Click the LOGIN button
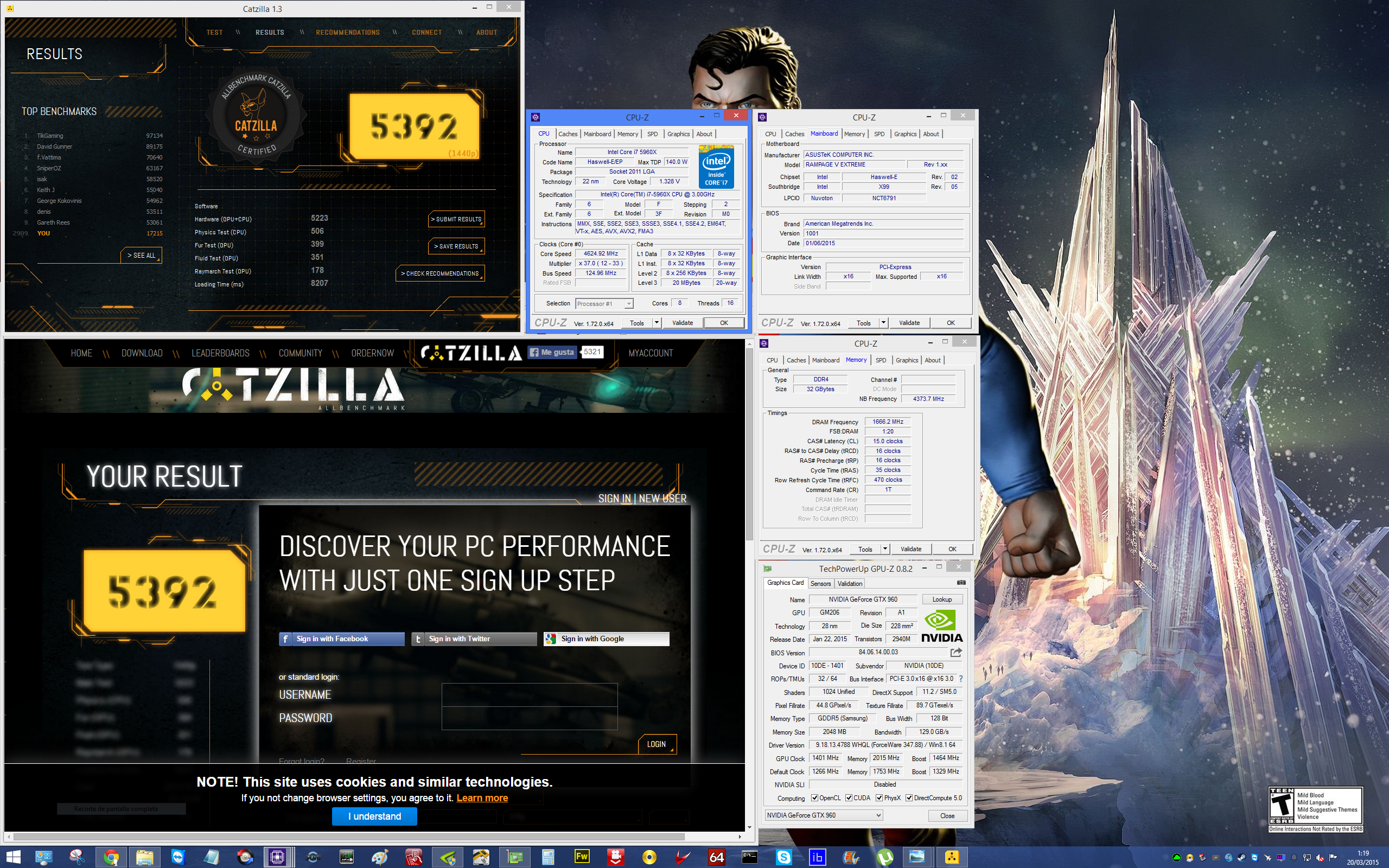This screenshot has width=1389, height=868. point(657,744)
